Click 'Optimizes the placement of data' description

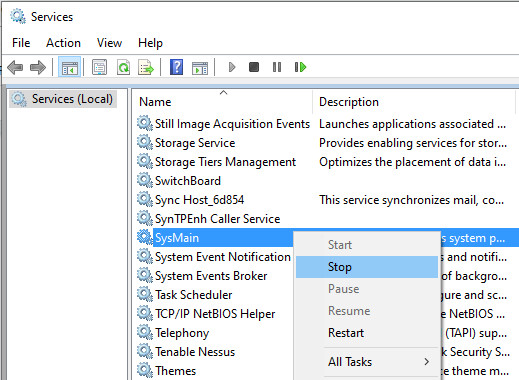tap(412, 162)
